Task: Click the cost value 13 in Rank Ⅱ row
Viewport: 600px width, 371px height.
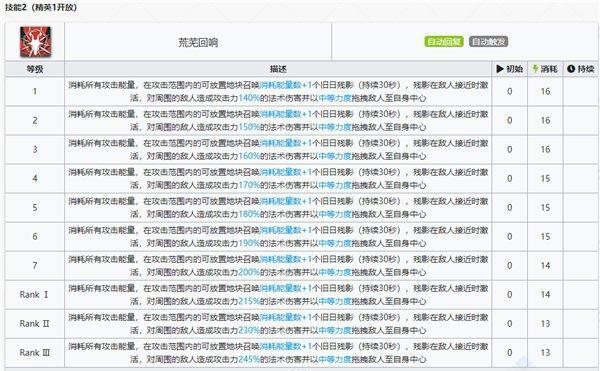Action: pyautogui.click(x=545, y=324)
